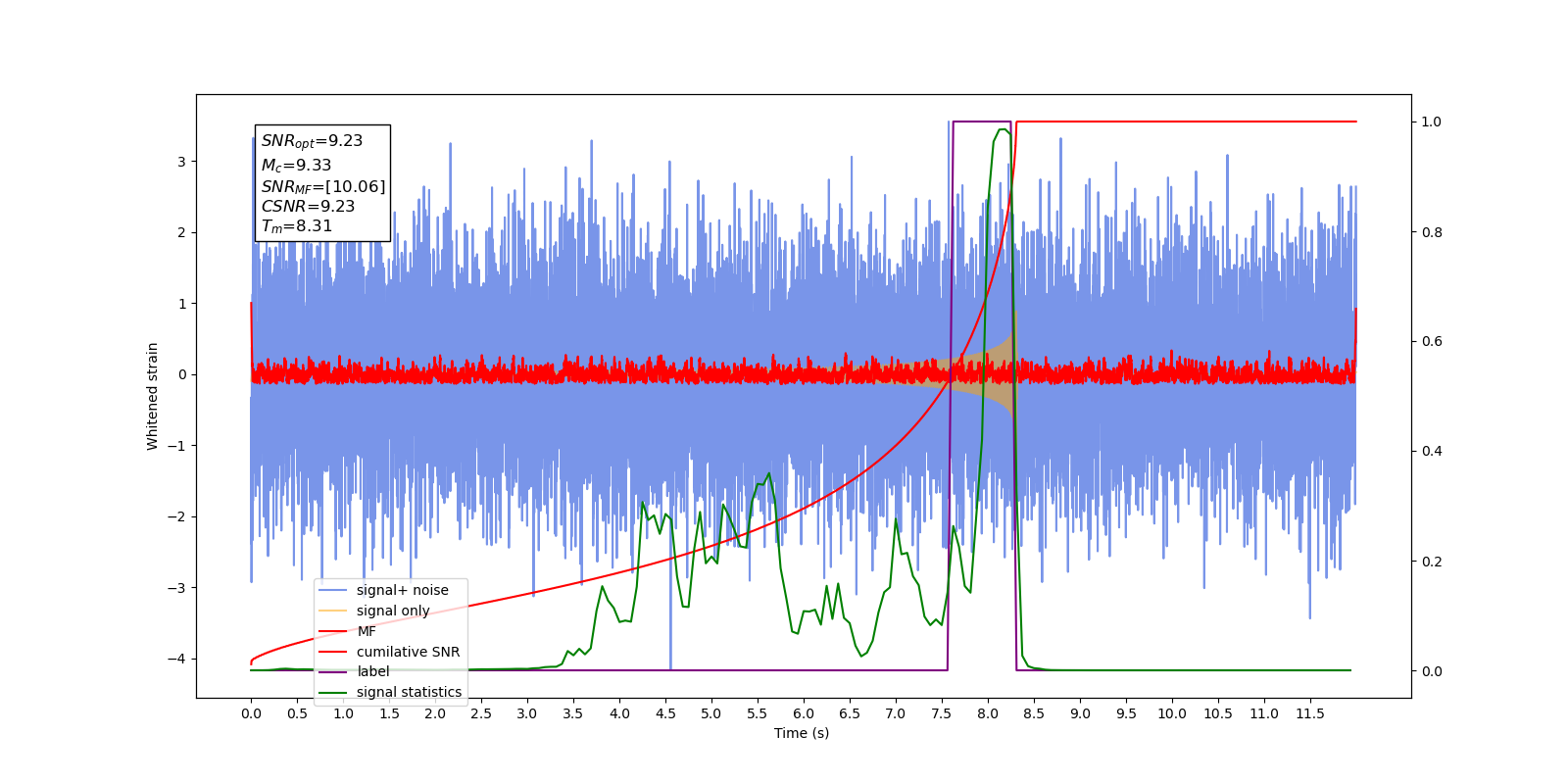The image size is (1568, 784).
Task: Click the 0.4 tick on the right axis
Action: pyautogui.click(x=1432, y=452)
